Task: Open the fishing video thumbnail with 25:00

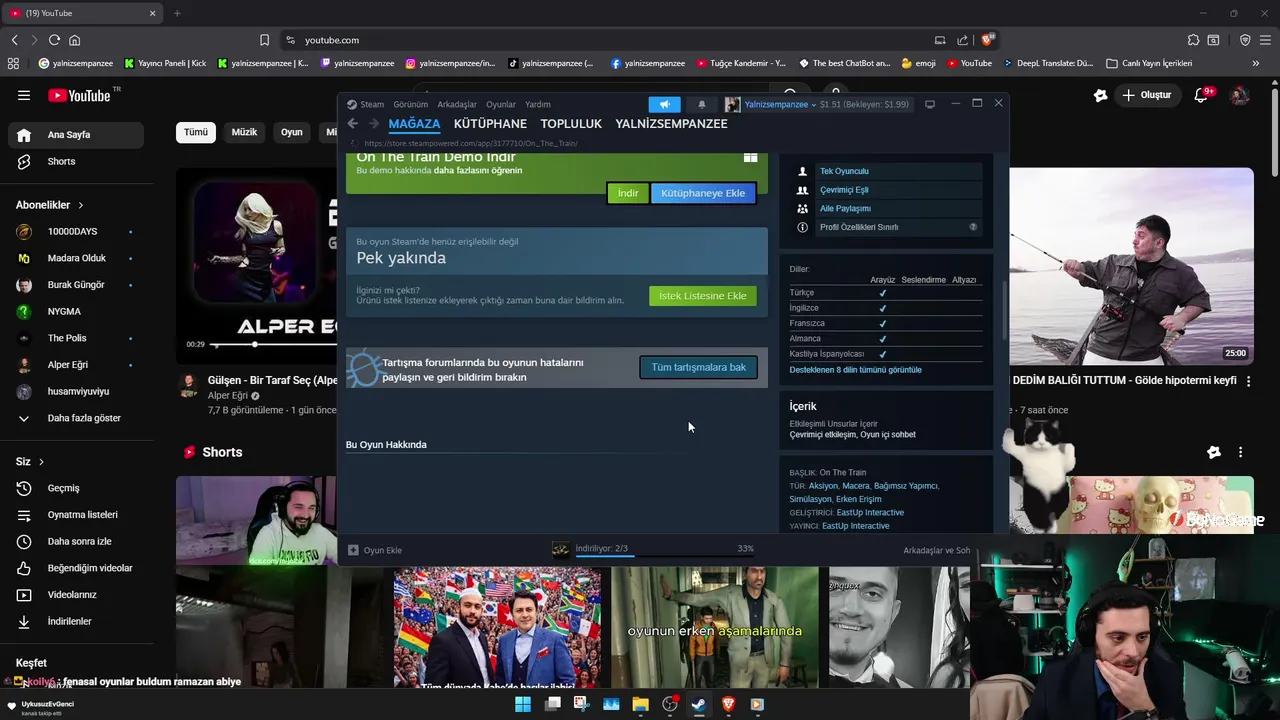Action: [x=1131, y=266]
